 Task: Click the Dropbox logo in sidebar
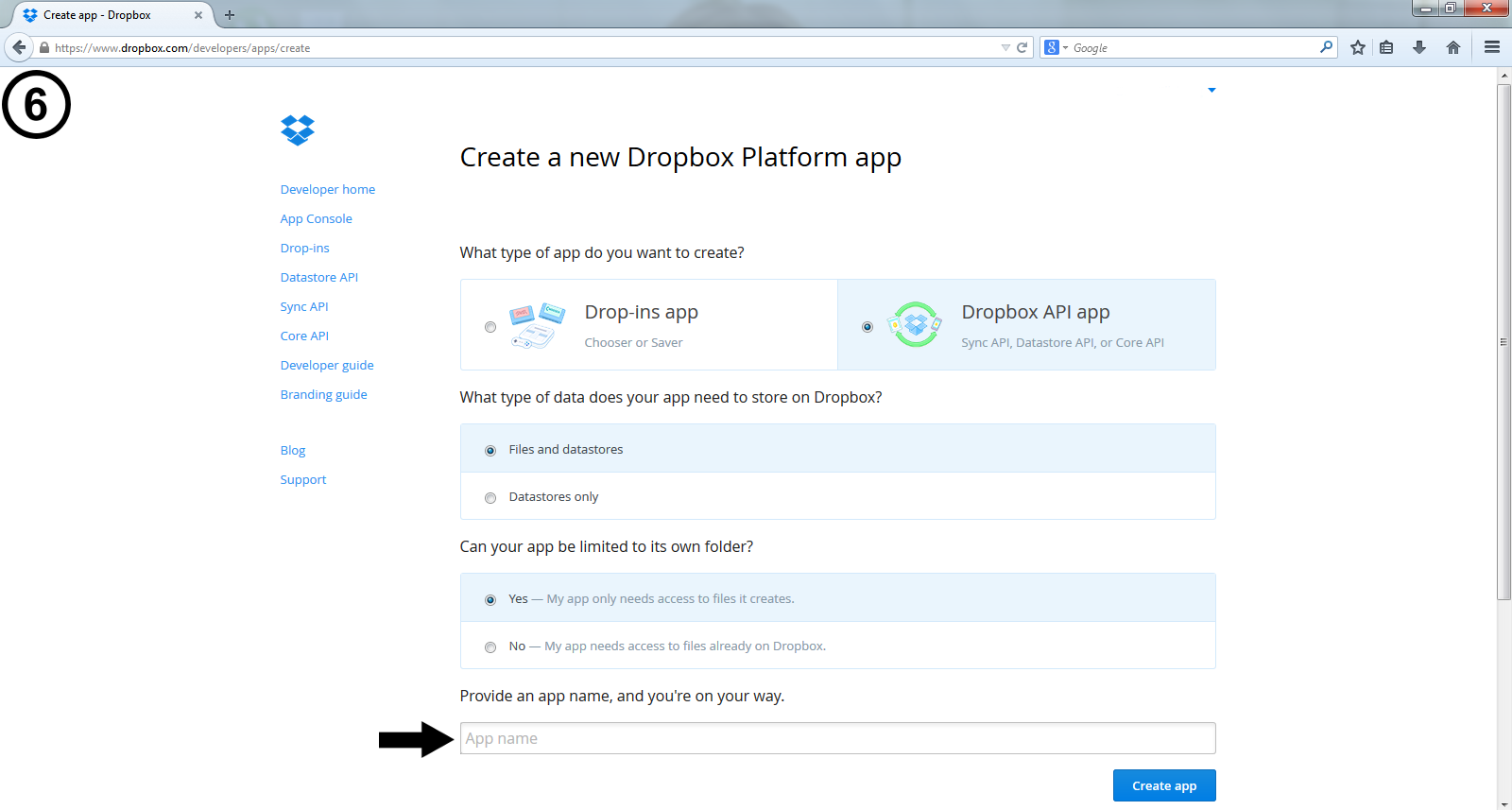click(x=298, y=130)
